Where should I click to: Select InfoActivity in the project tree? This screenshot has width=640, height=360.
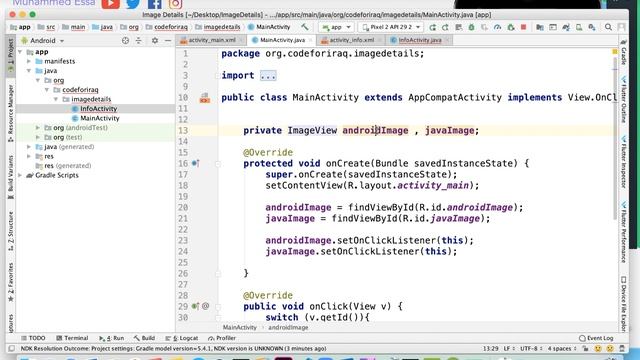(x=98, y=109)
